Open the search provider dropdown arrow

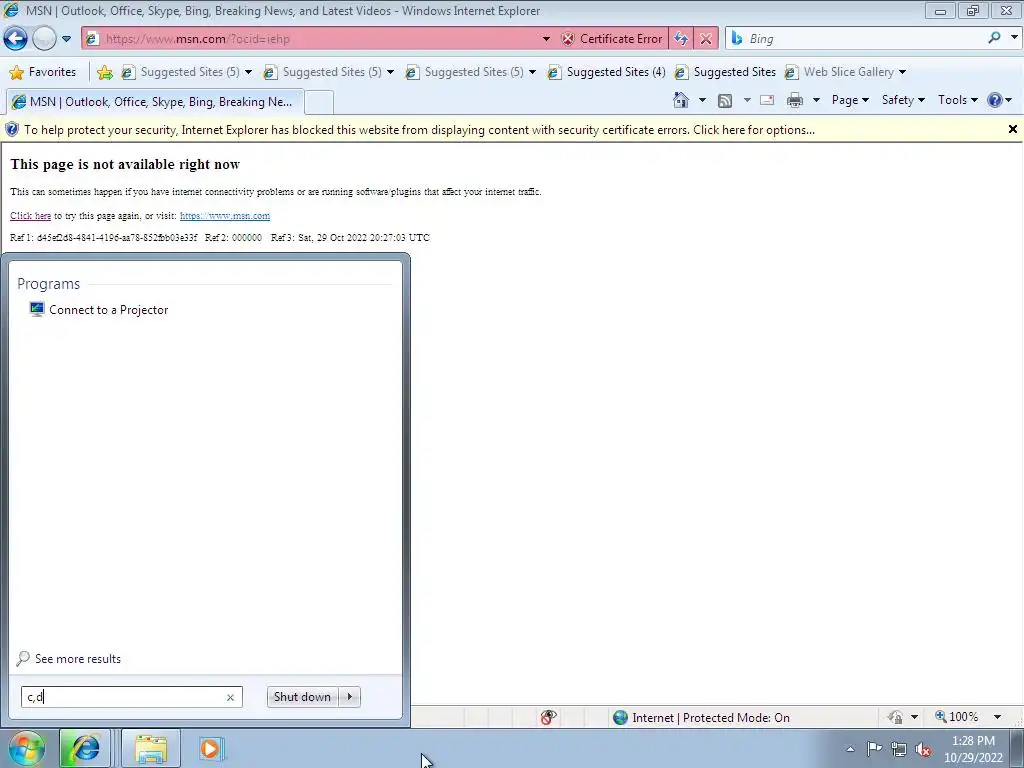(x=1014, y=38)
